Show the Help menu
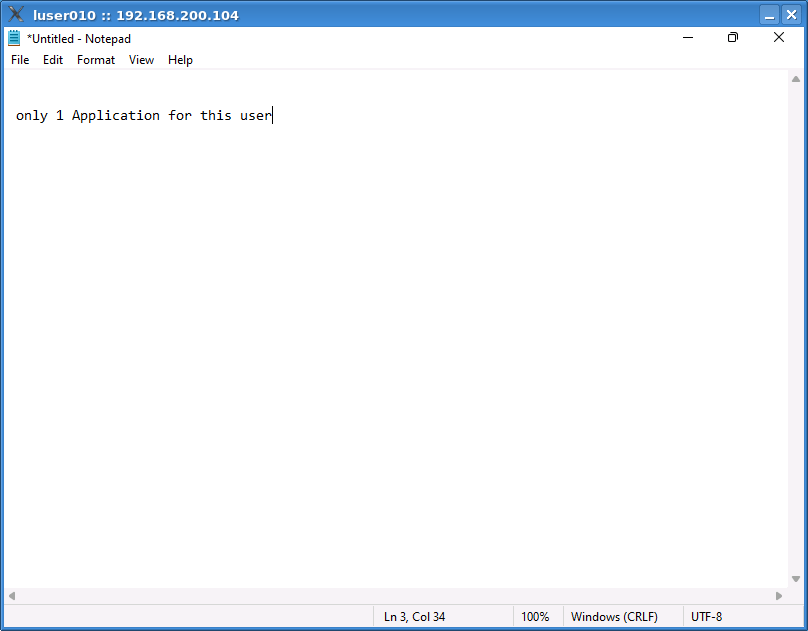808x631 pixels. coord(180,60)
